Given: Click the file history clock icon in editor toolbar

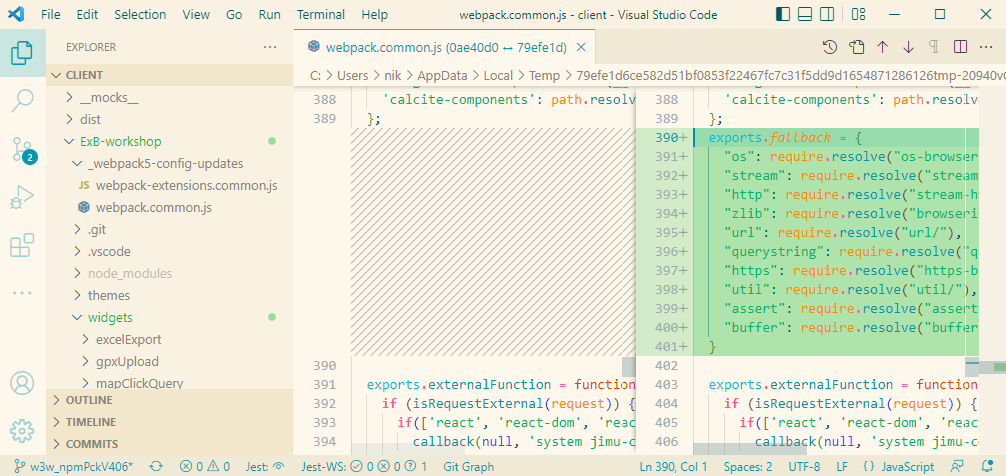Looking at the screenshot, I should point(830,47).
